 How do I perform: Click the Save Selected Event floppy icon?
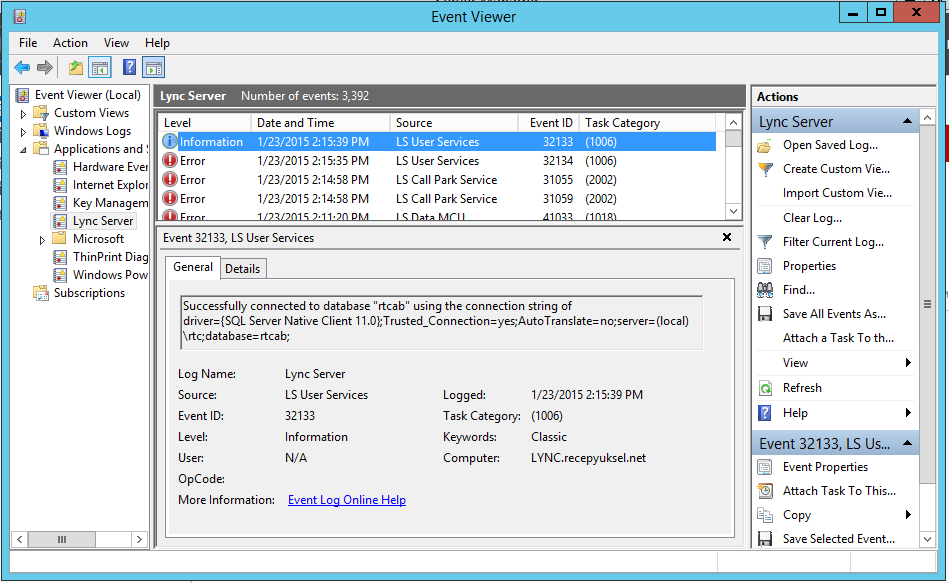point(765,539)
